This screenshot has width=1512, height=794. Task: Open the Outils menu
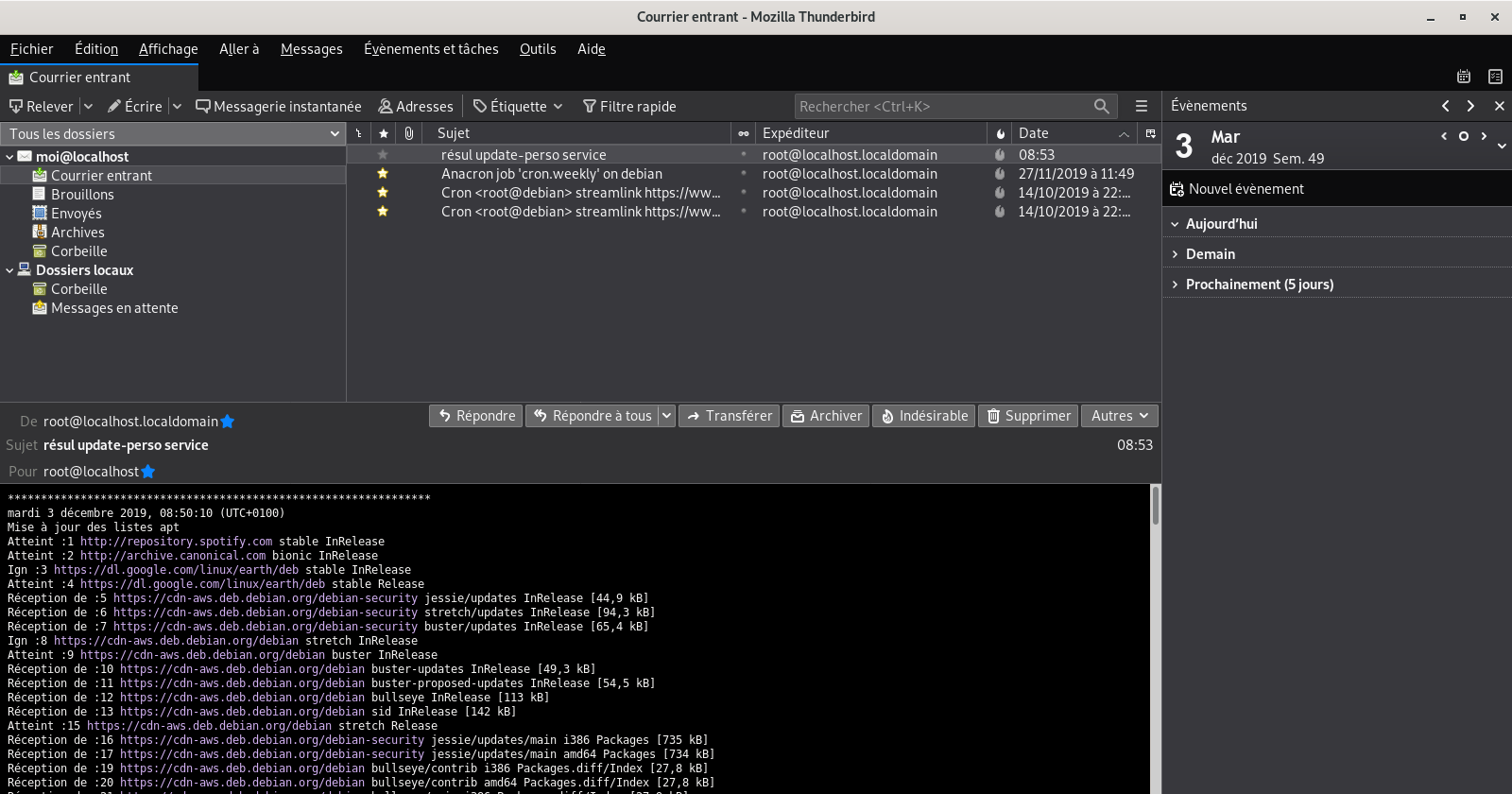pyautogui.click(x=538, y=49)
